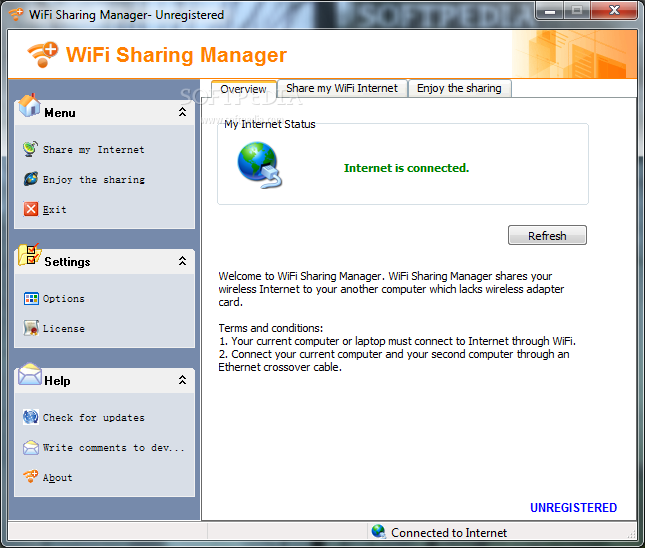Image resolution: width=645 pixels, height=548 pixels.
Task: Open License under Settings
Action: click(x=64, y=329)
